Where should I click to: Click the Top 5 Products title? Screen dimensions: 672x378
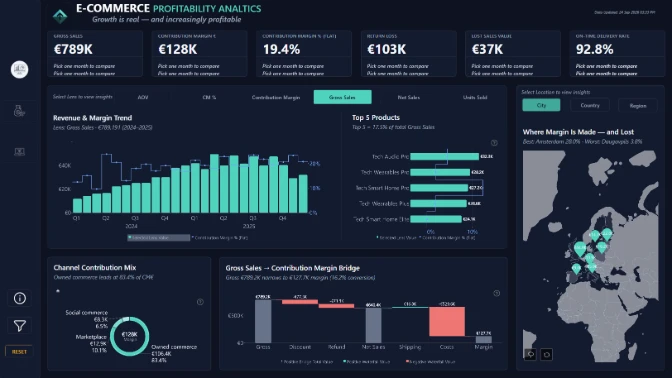coord(376,117)
